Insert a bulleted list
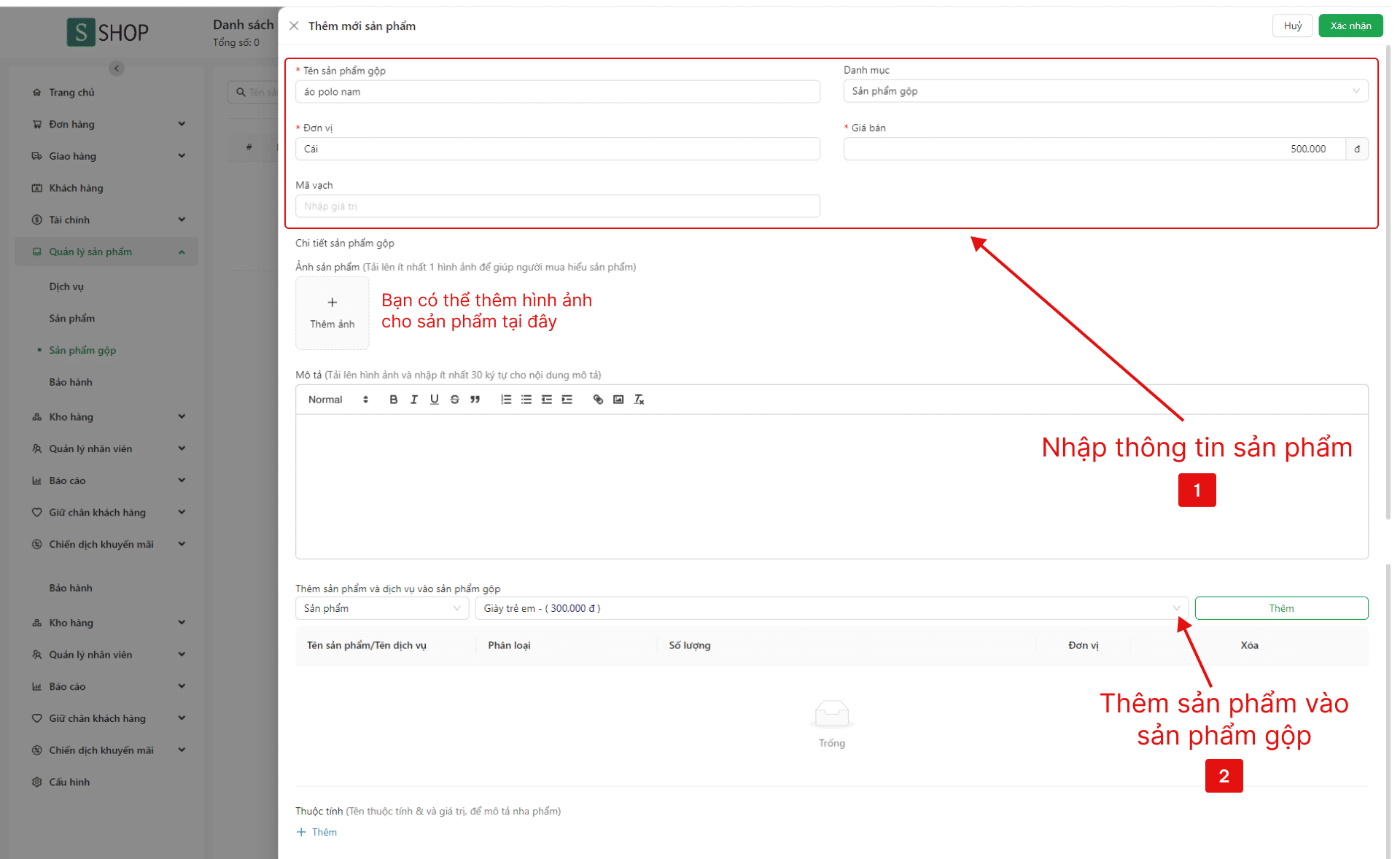 coord(526,400)
